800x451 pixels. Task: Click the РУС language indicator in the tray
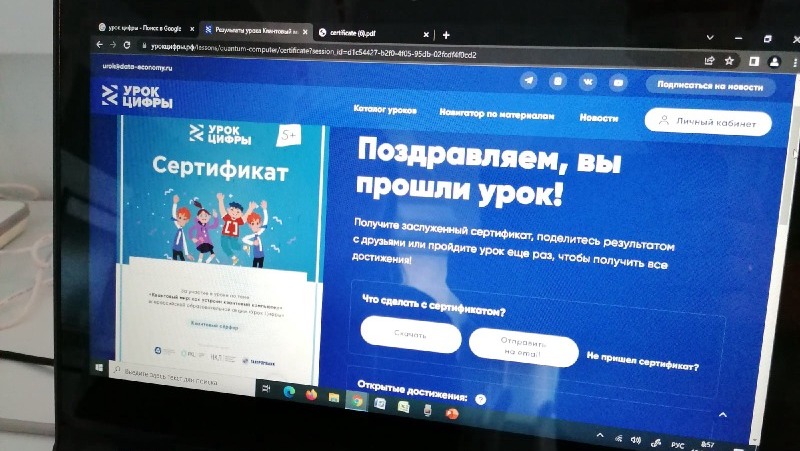click(678, 445)
